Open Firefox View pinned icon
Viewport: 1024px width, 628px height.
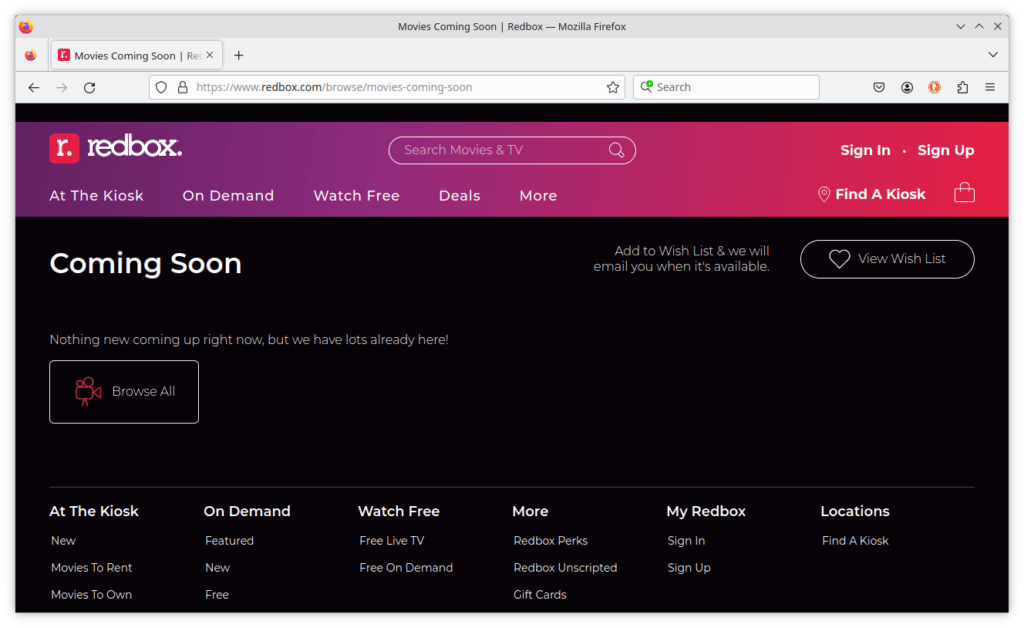click(31, 55)
